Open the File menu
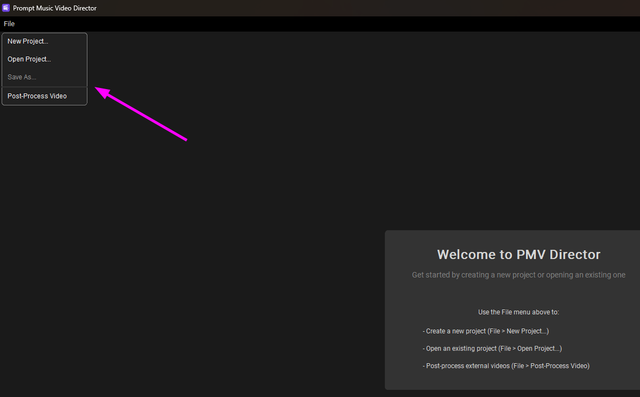The width and height of the screenshot is (640, 397). pyautogui.click(x=9, y=24)
